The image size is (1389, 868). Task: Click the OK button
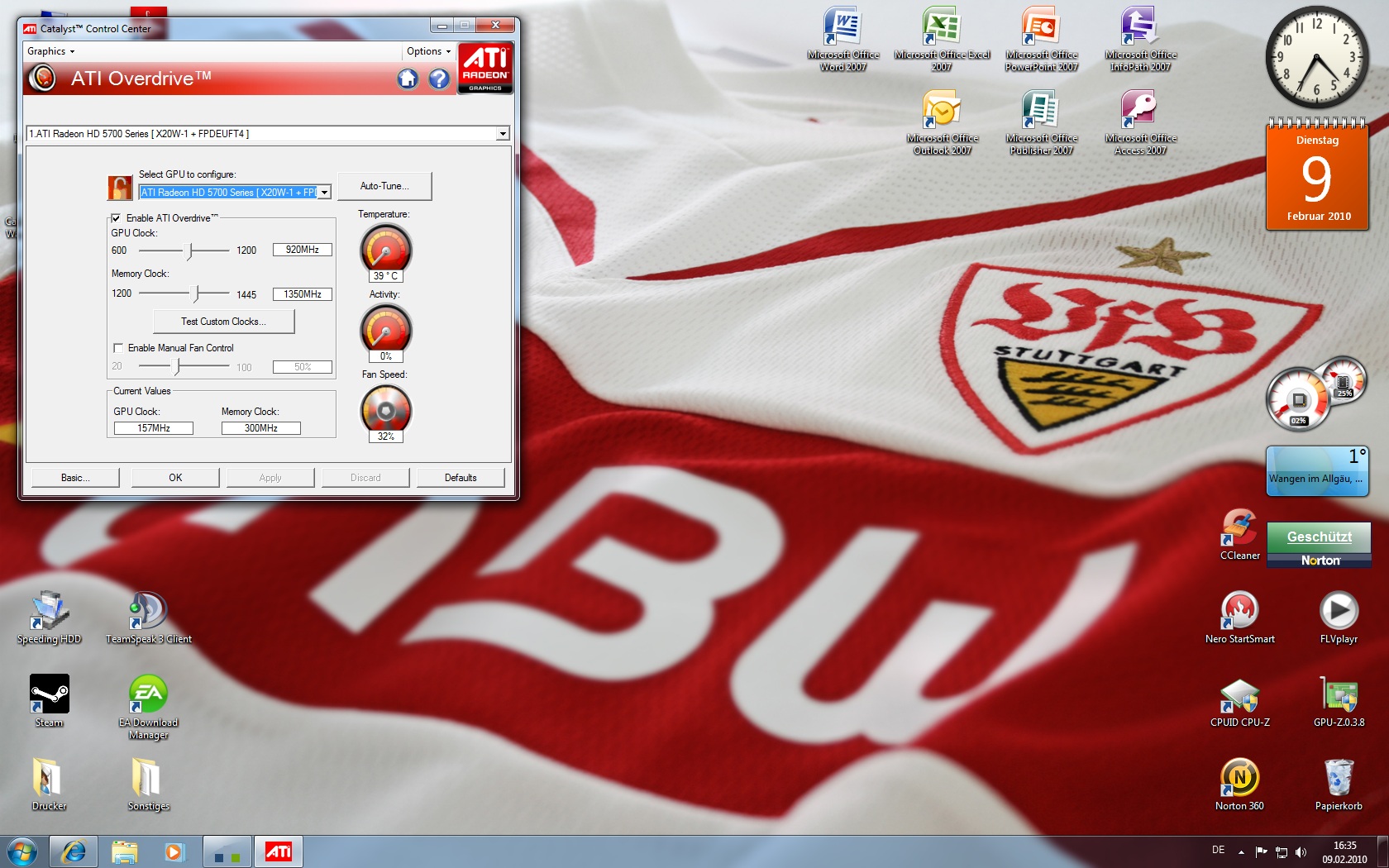pos(175,478)
